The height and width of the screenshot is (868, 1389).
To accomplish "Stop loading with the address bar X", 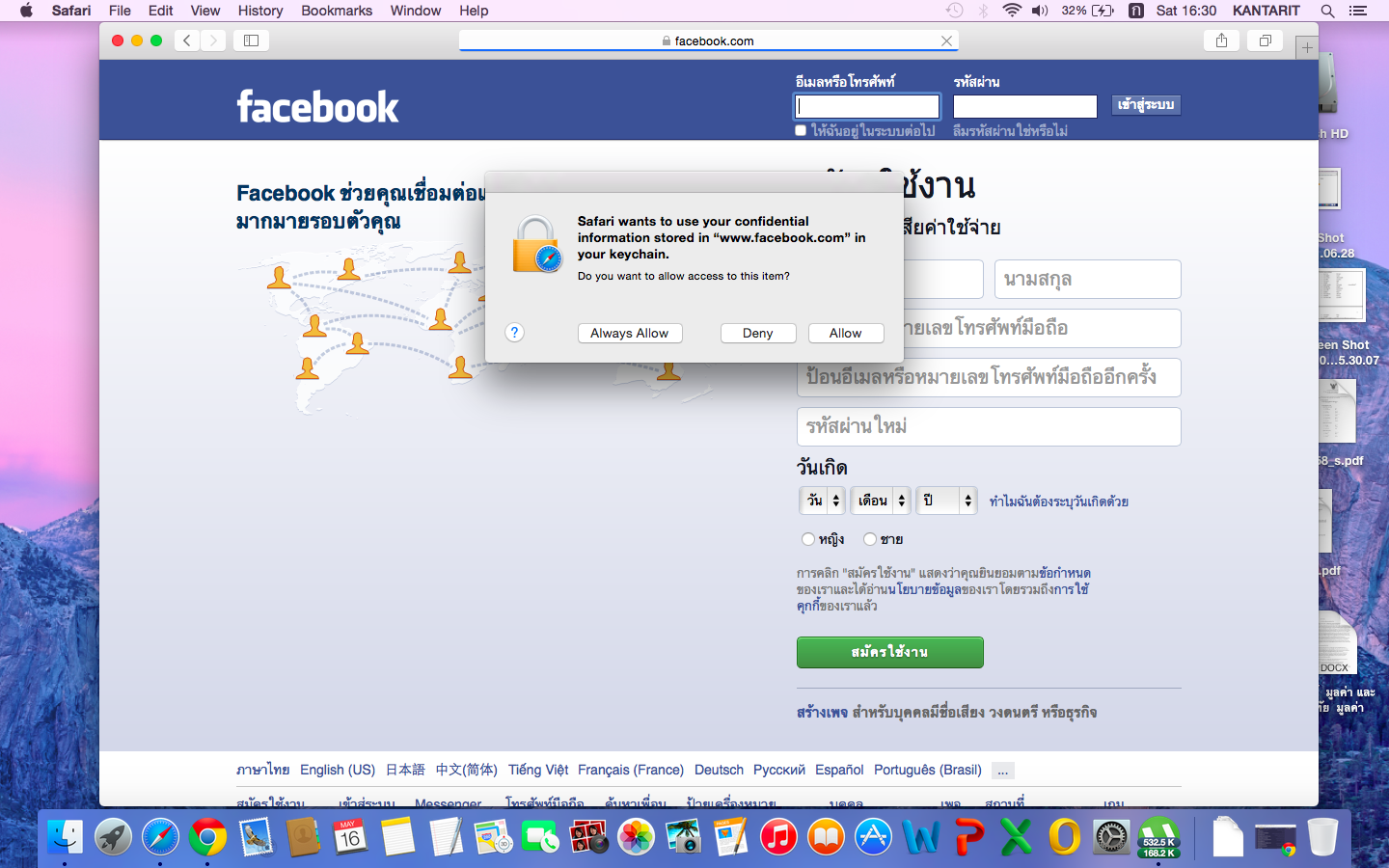I will pyautogui.click(x=946, y=41).
